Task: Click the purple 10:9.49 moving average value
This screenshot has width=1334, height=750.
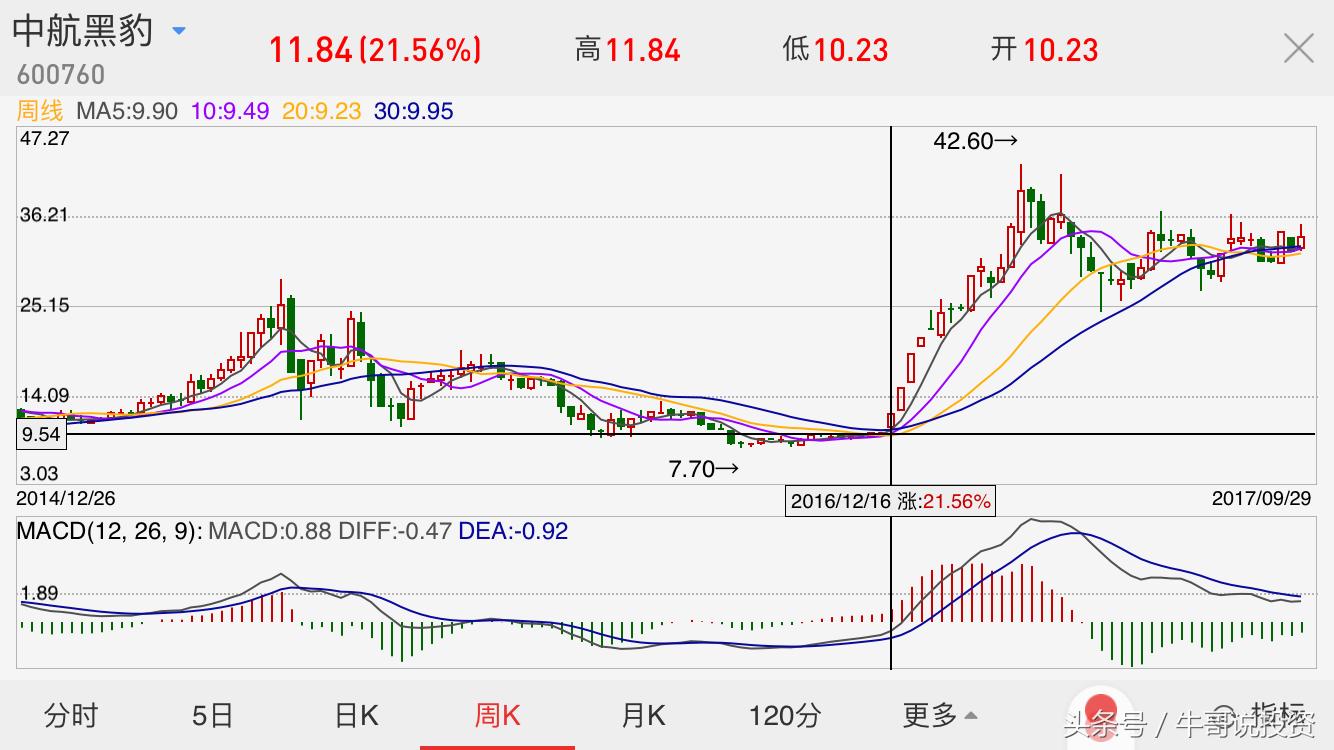Action: click(230, 111)
